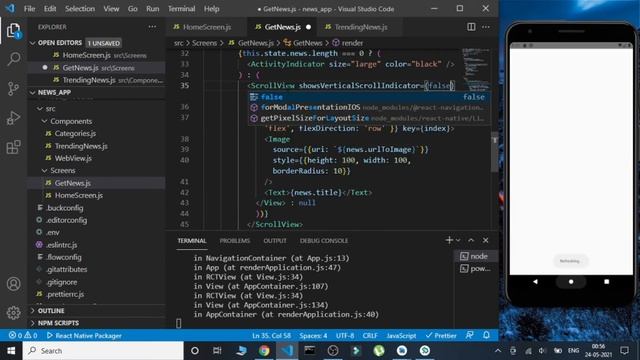This screenshot has width=640, height=360.
Task: Maximize the terminal panel size
Action: 471,240
